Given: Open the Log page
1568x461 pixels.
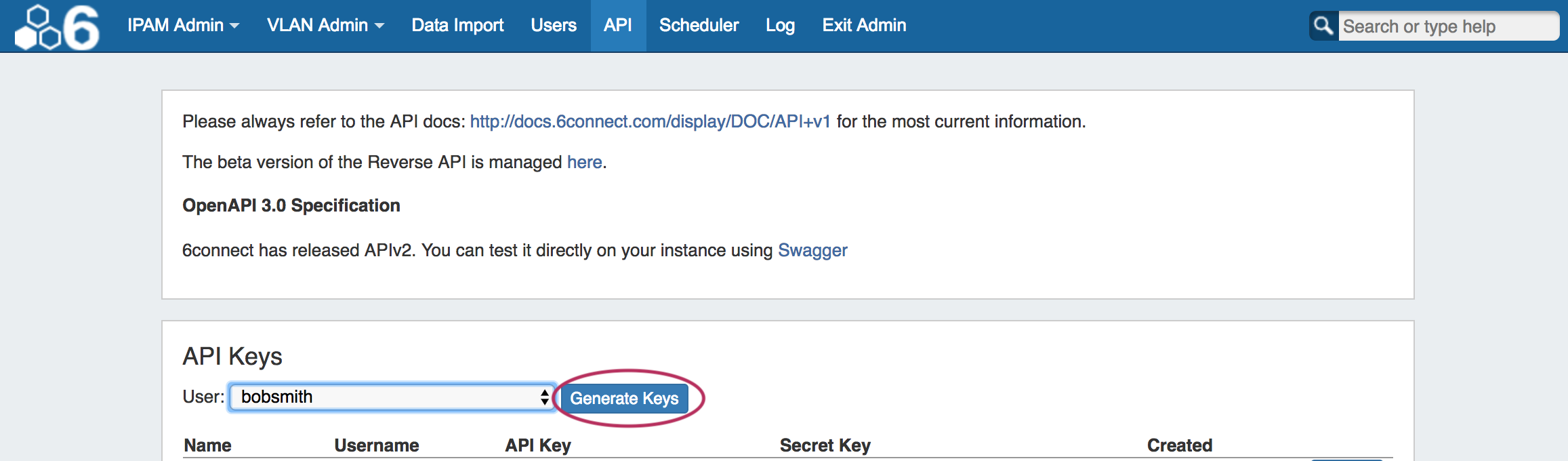Looking at the screenshot, I should [x=780, y=26].
